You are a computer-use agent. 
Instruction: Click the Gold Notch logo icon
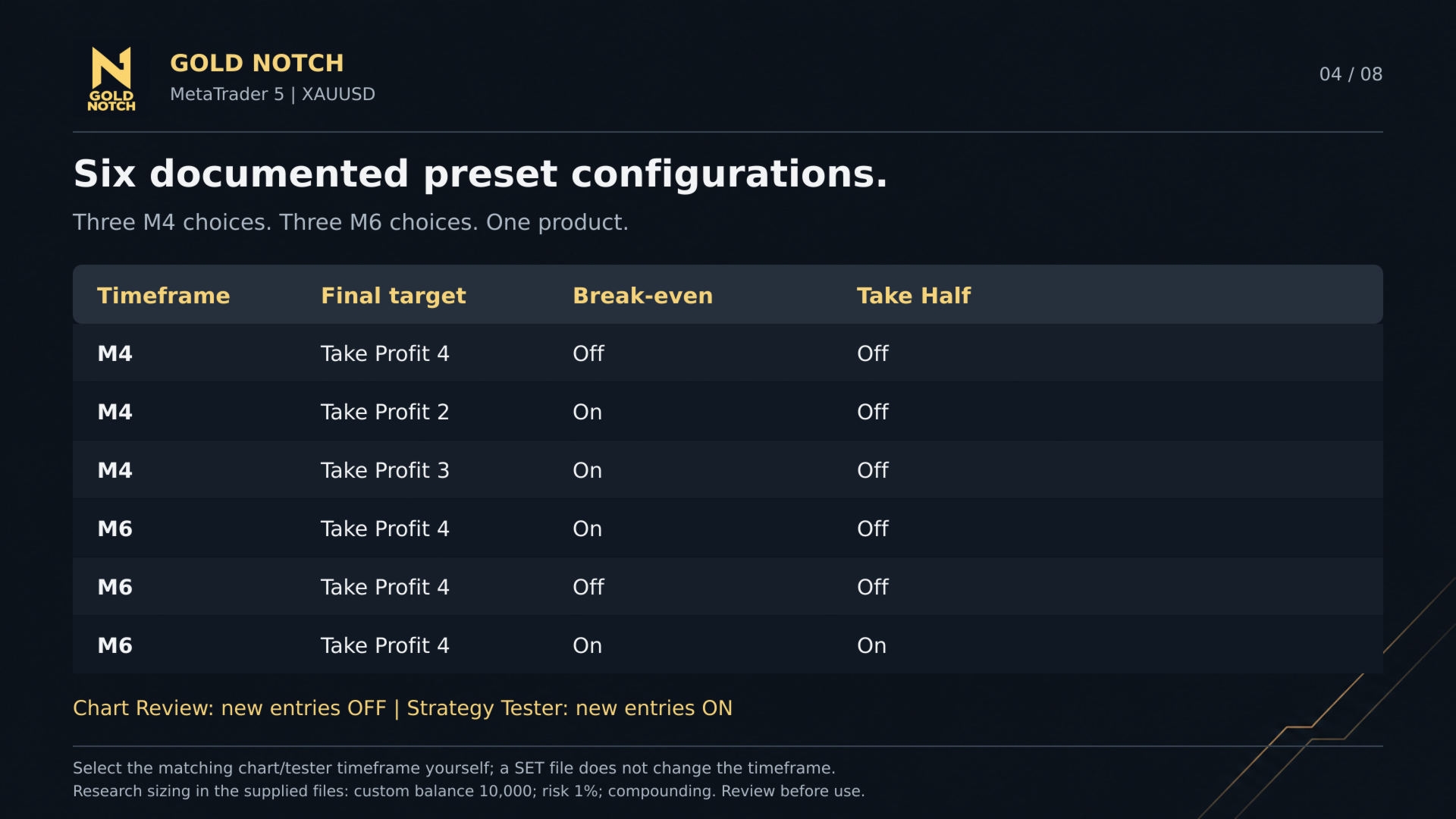point(111,79)
